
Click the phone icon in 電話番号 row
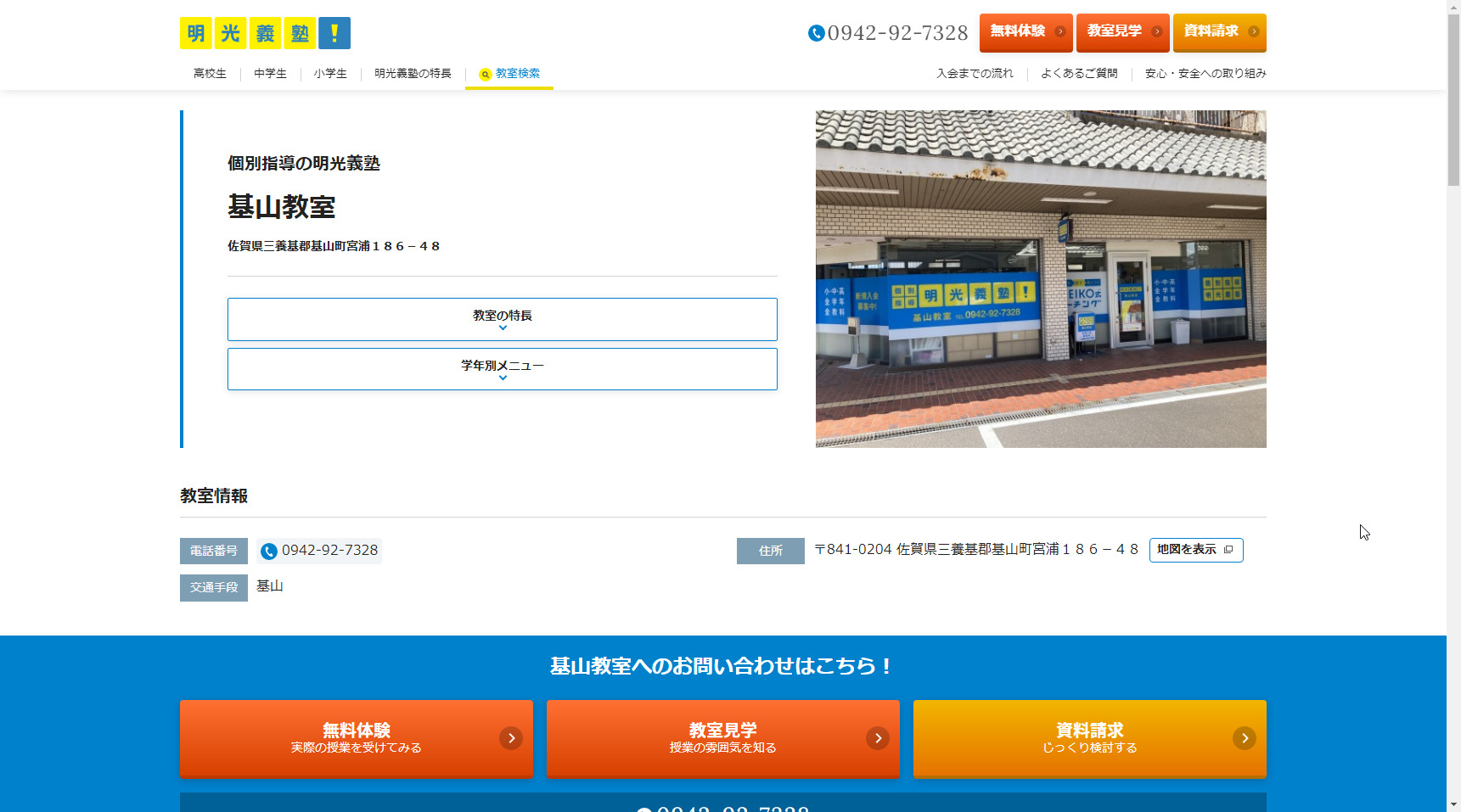(269, 552)
